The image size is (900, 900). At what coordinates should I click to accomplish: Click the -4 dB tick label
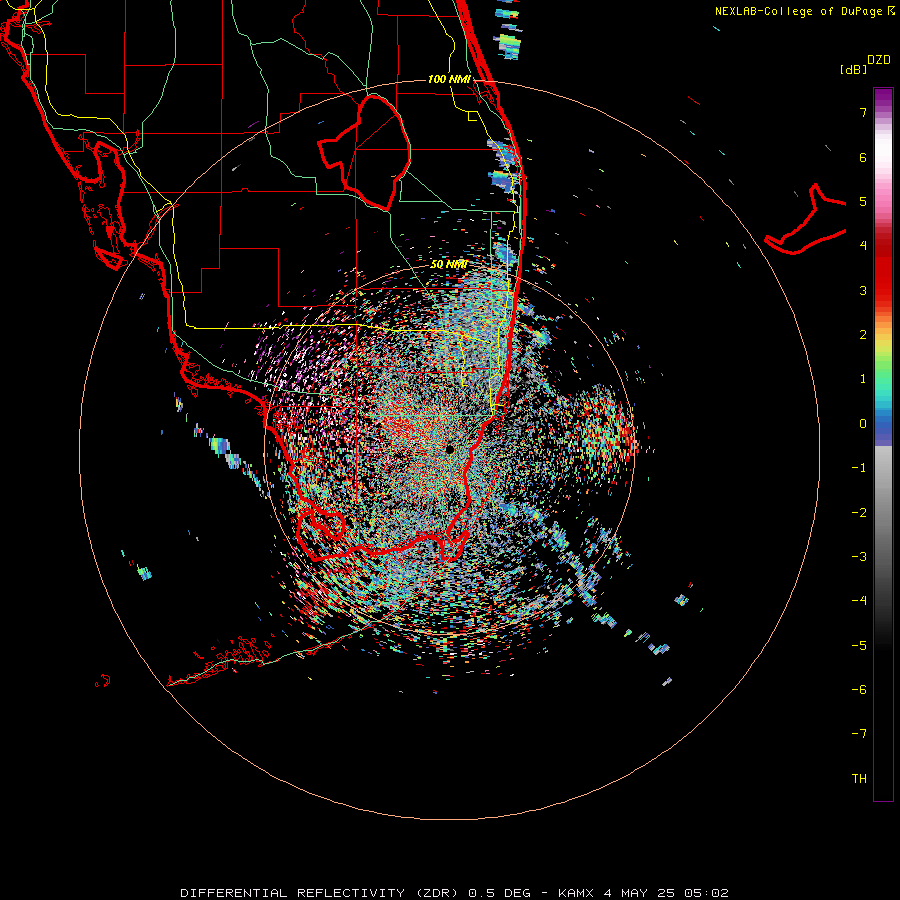click(x=859, y=600)
